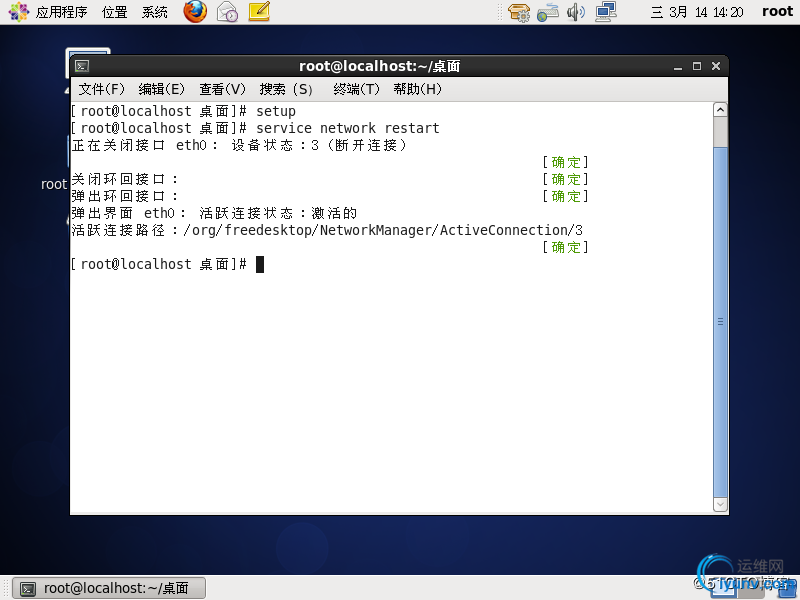Click the software update package tray icon
800x600 pixels.
click(519, 12)
